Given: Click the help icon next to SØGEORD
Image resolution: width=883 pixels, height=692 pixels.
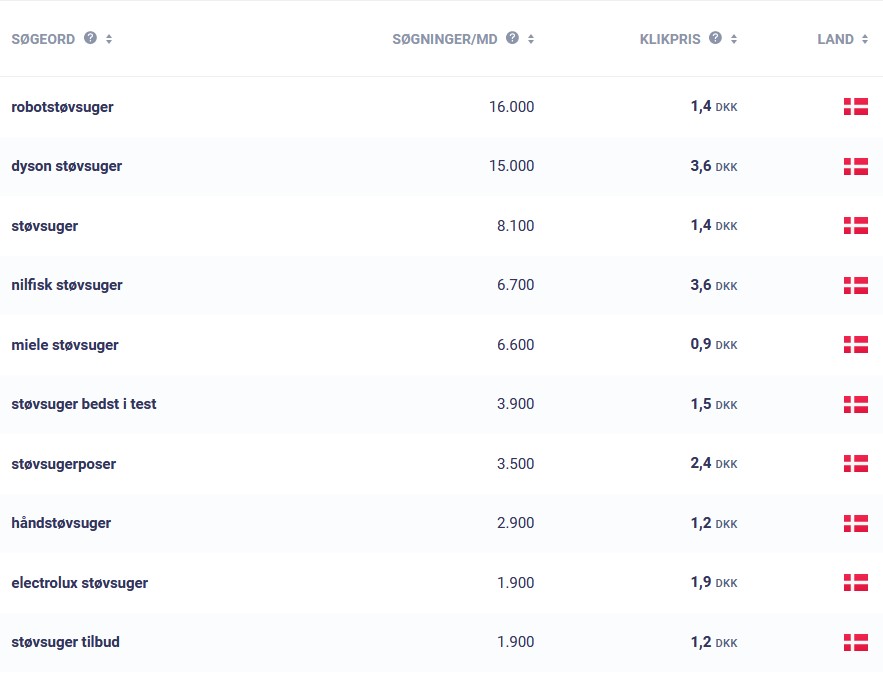Looking at the screenshot, I should pyautogui.click(x=91, y=38).
